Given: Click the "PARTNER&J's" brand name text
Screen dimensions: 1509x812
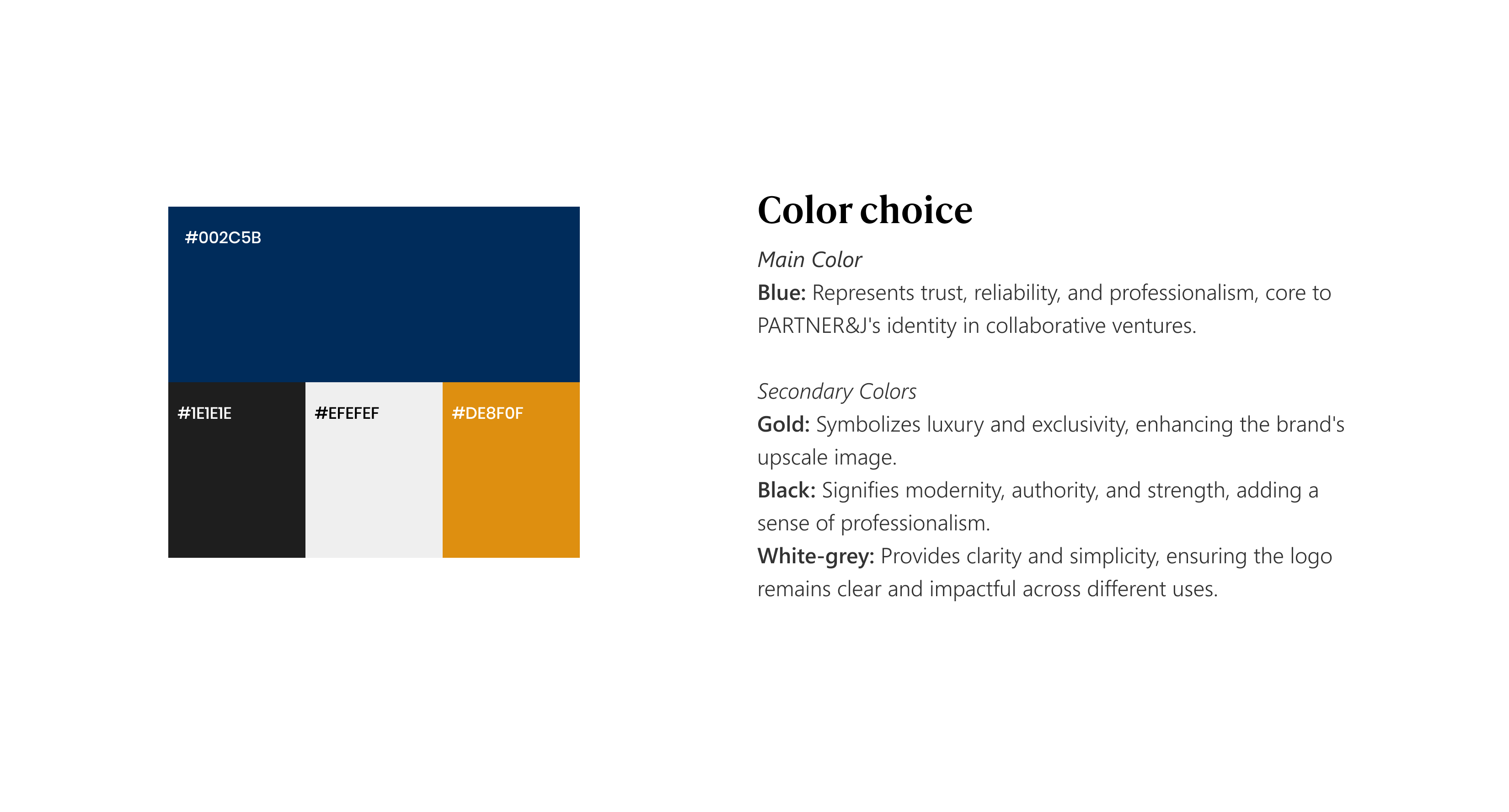Looking at the screenshot, I should point(819,326).
